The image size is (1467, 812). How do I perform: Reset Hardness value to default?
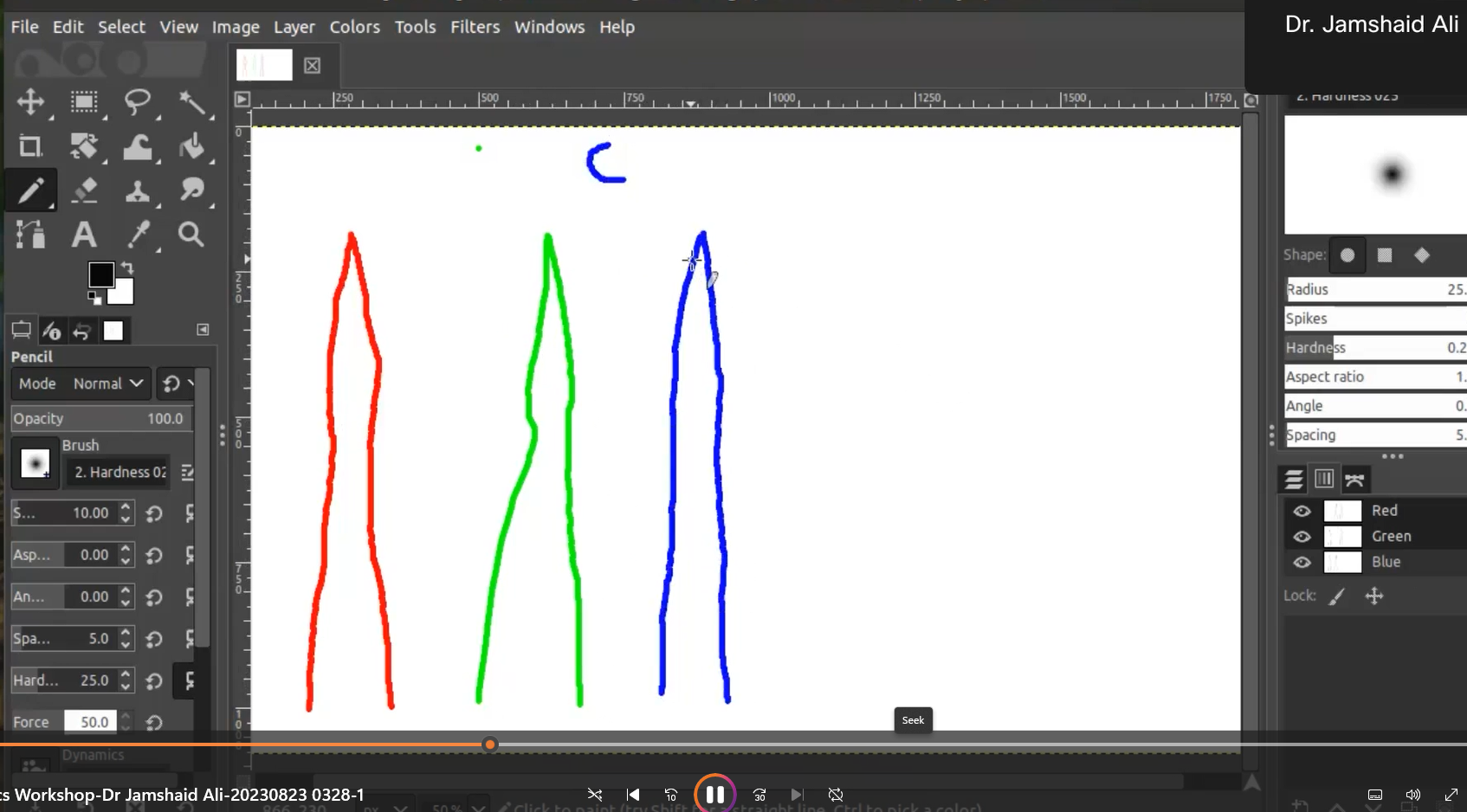coord(154,681)
